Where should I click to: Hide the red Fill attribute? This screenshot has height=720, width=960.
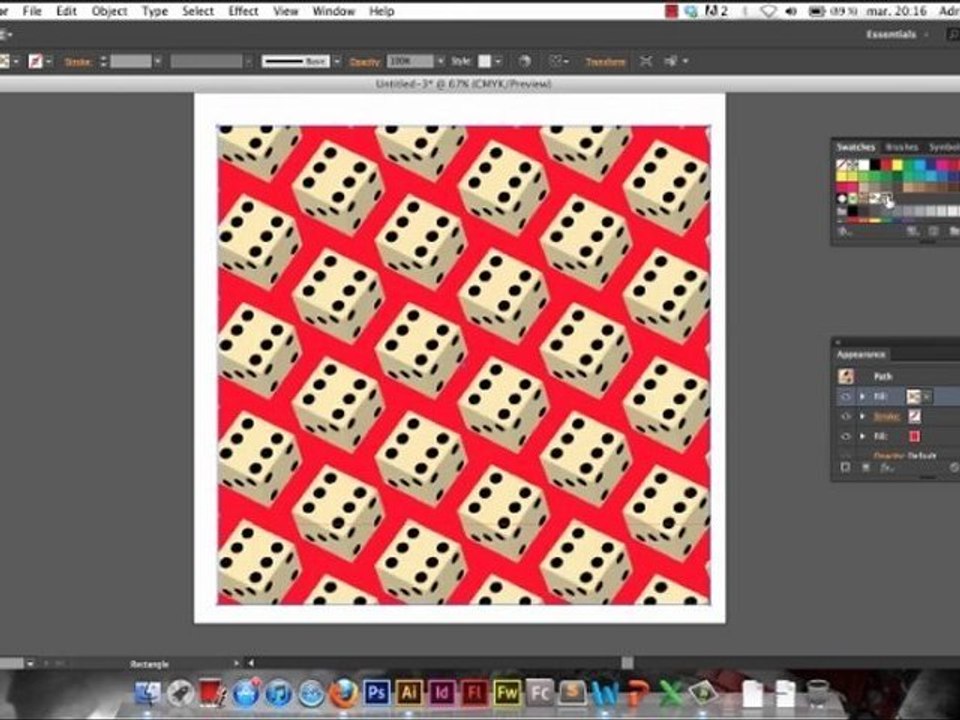click(846, 437)
